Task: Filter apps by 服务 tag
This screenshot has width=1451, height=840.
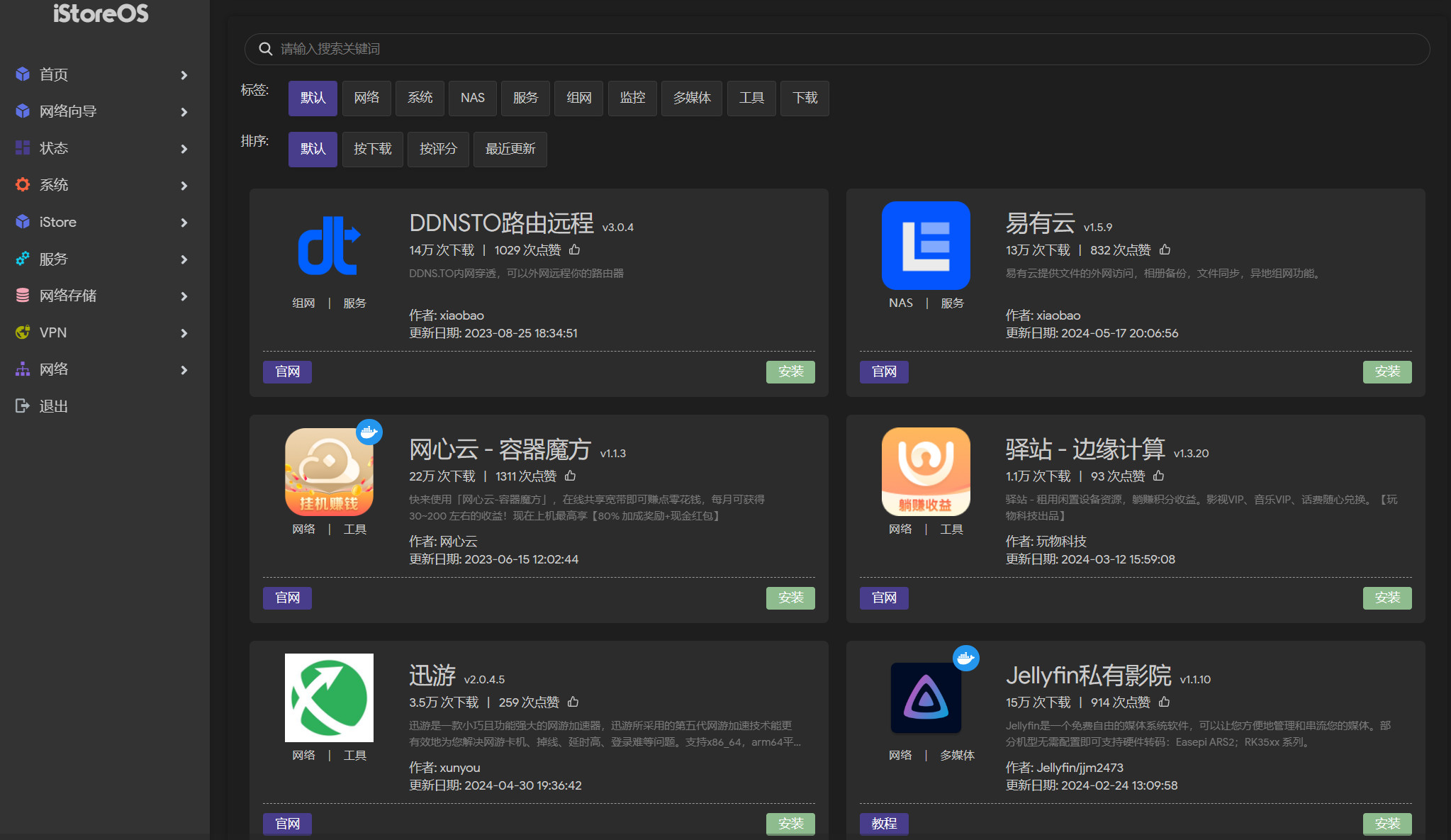Action: 525,98
